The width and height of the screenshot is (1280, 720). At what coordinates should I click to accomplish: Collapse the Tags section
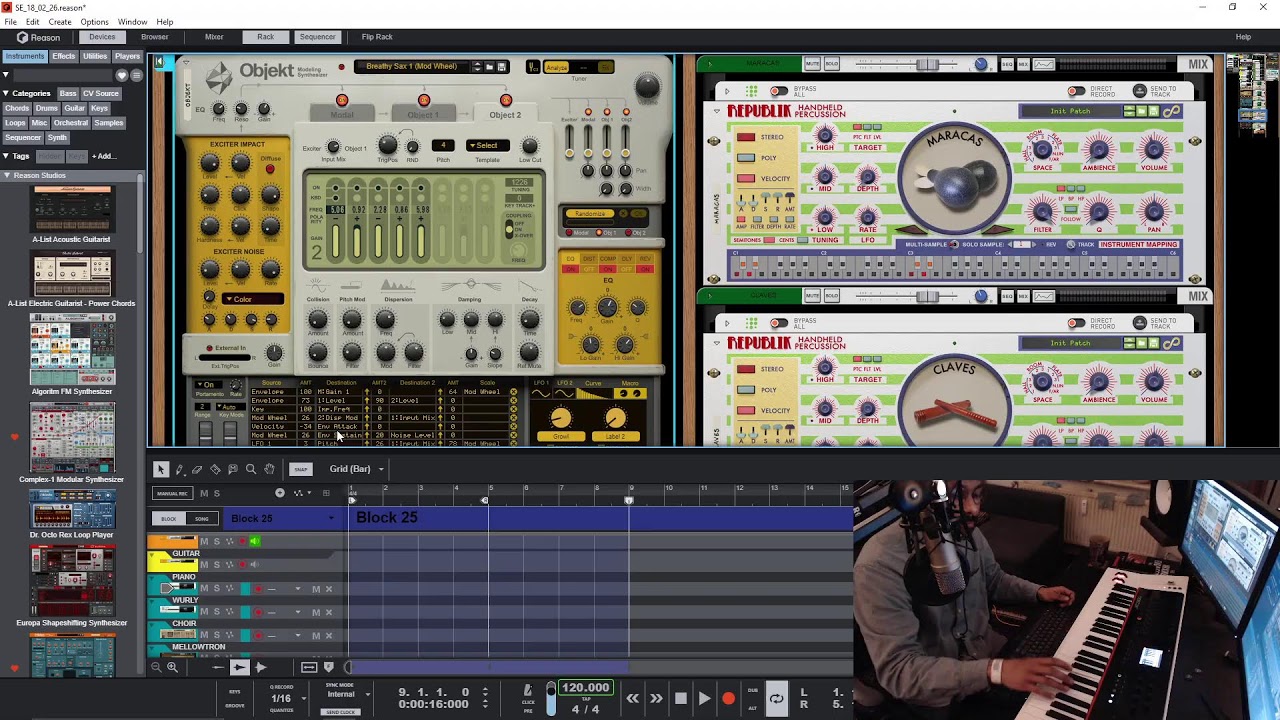pyautogui.click(x=7, y=156)
